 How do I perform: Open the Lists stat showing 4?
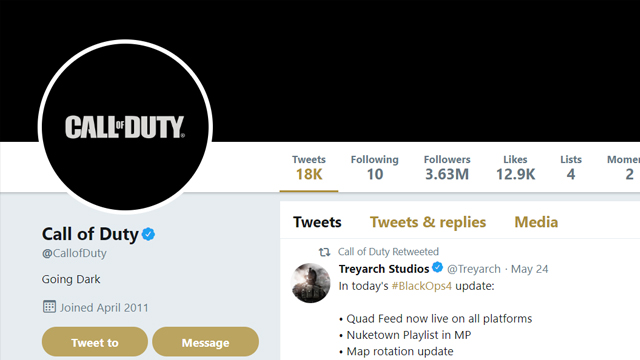coord(571,168)
